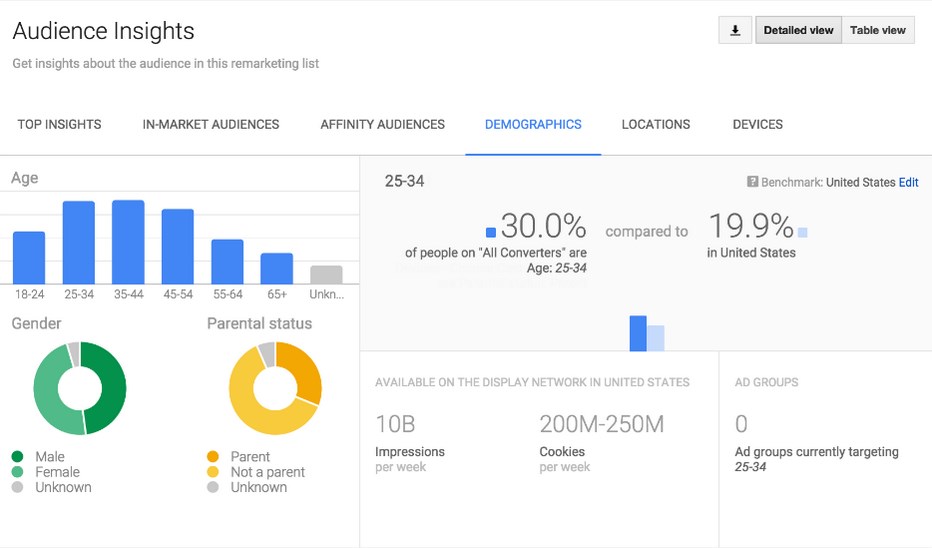Switch to Detailed view
Viewport: 932px width, 548px height.
(x=798, y=30)
